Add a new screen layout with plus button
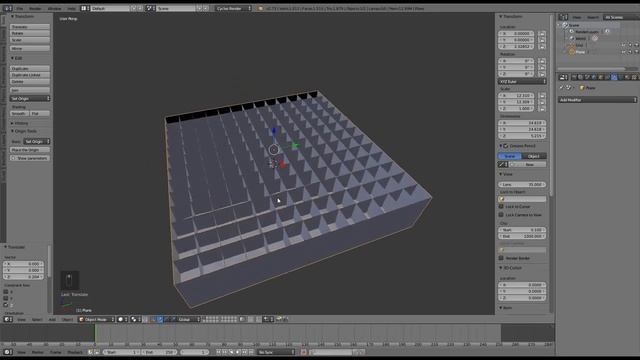Screen dimensions: 640x360 pyautogui.click(x=133, y=8)
